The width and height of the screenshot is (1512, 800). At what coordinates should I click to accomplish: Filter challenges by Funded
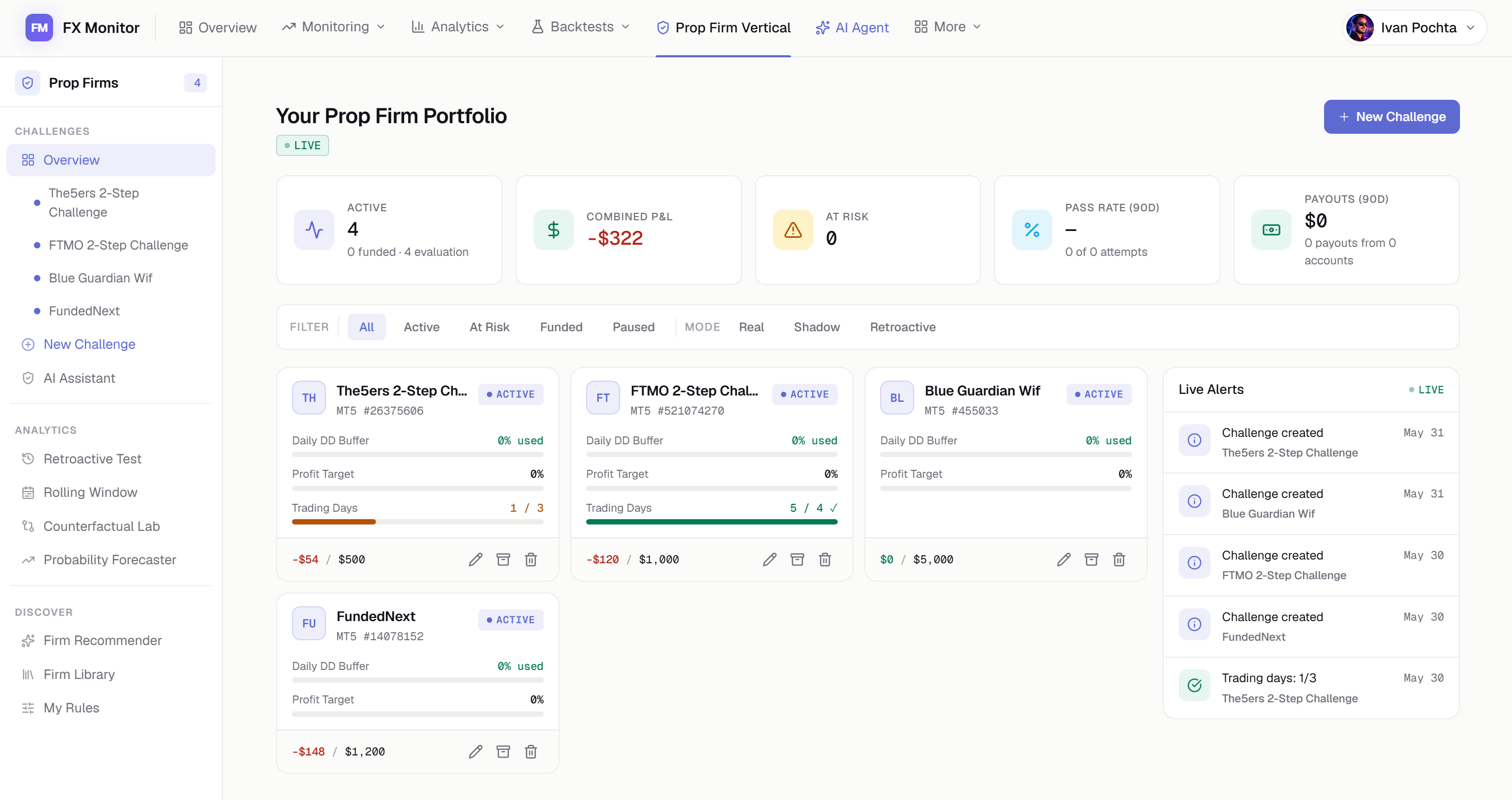tap(561, 327)
